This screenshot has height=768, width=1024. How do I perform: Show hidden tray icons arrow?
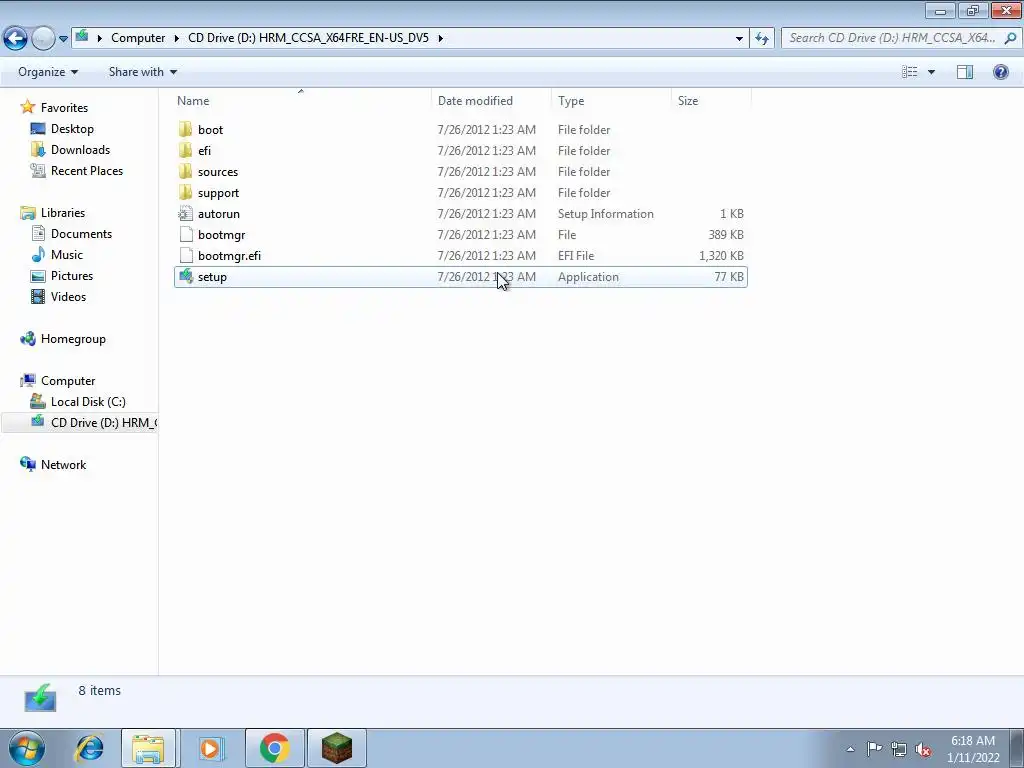[x=850, y=749]
